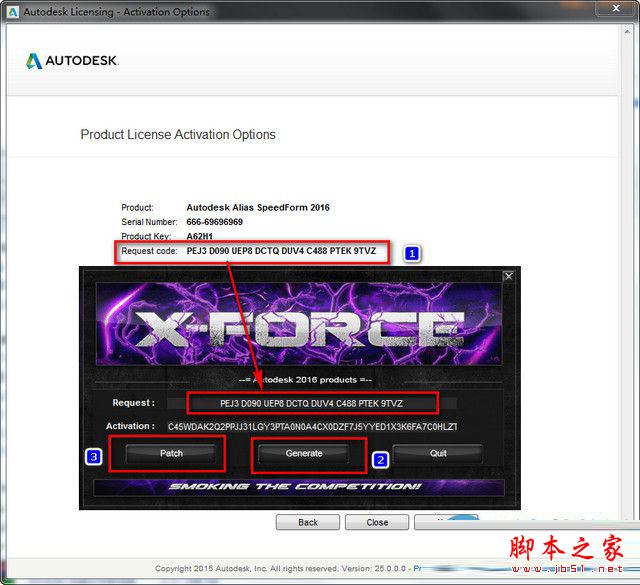Viewport: 640px width, 585px height.
Task: Click the Generate button in X-Force
Action: (x=304, y=454)
